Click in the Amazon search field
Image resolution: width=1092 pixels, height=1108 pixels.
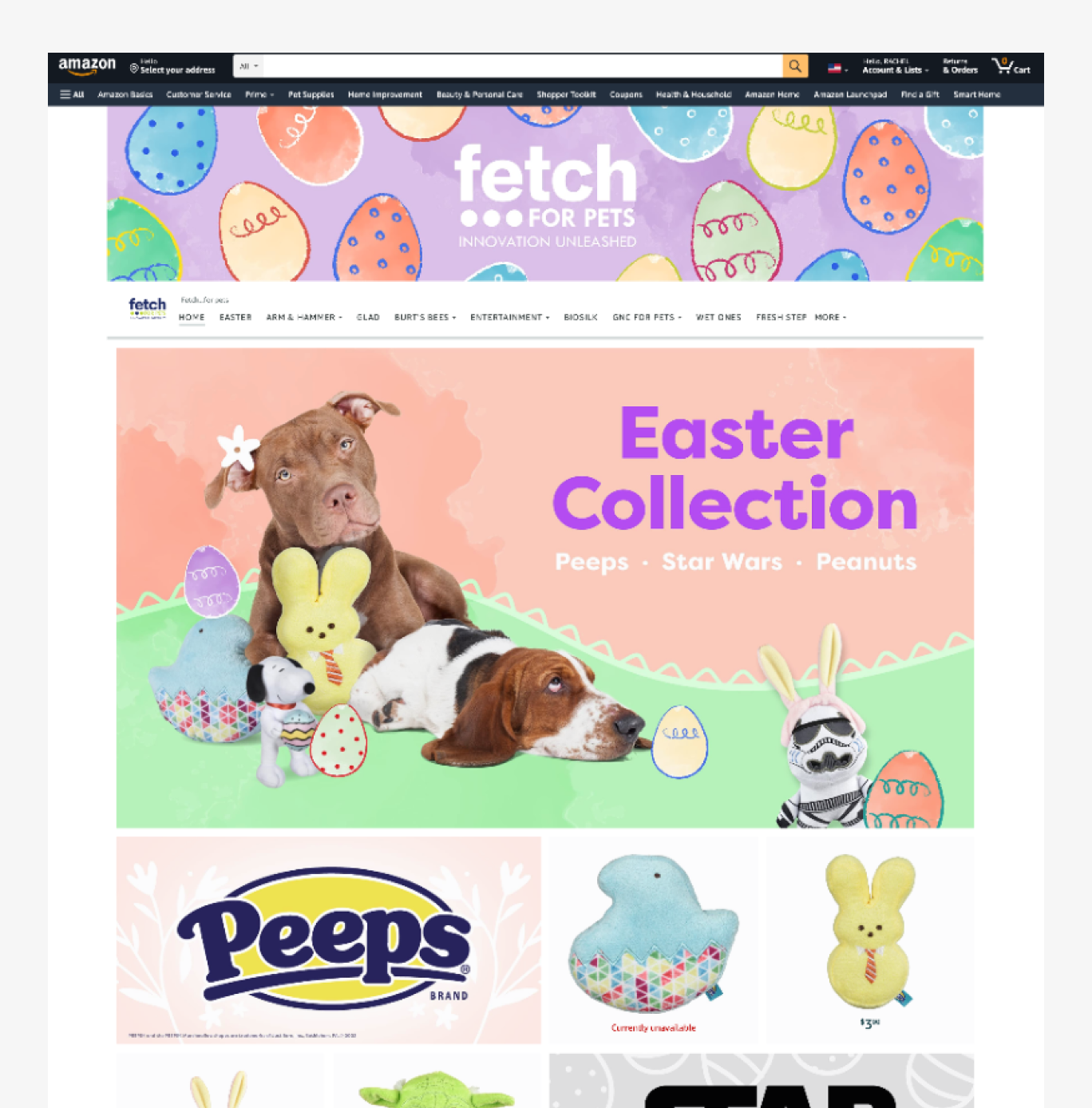pos(523,66)
